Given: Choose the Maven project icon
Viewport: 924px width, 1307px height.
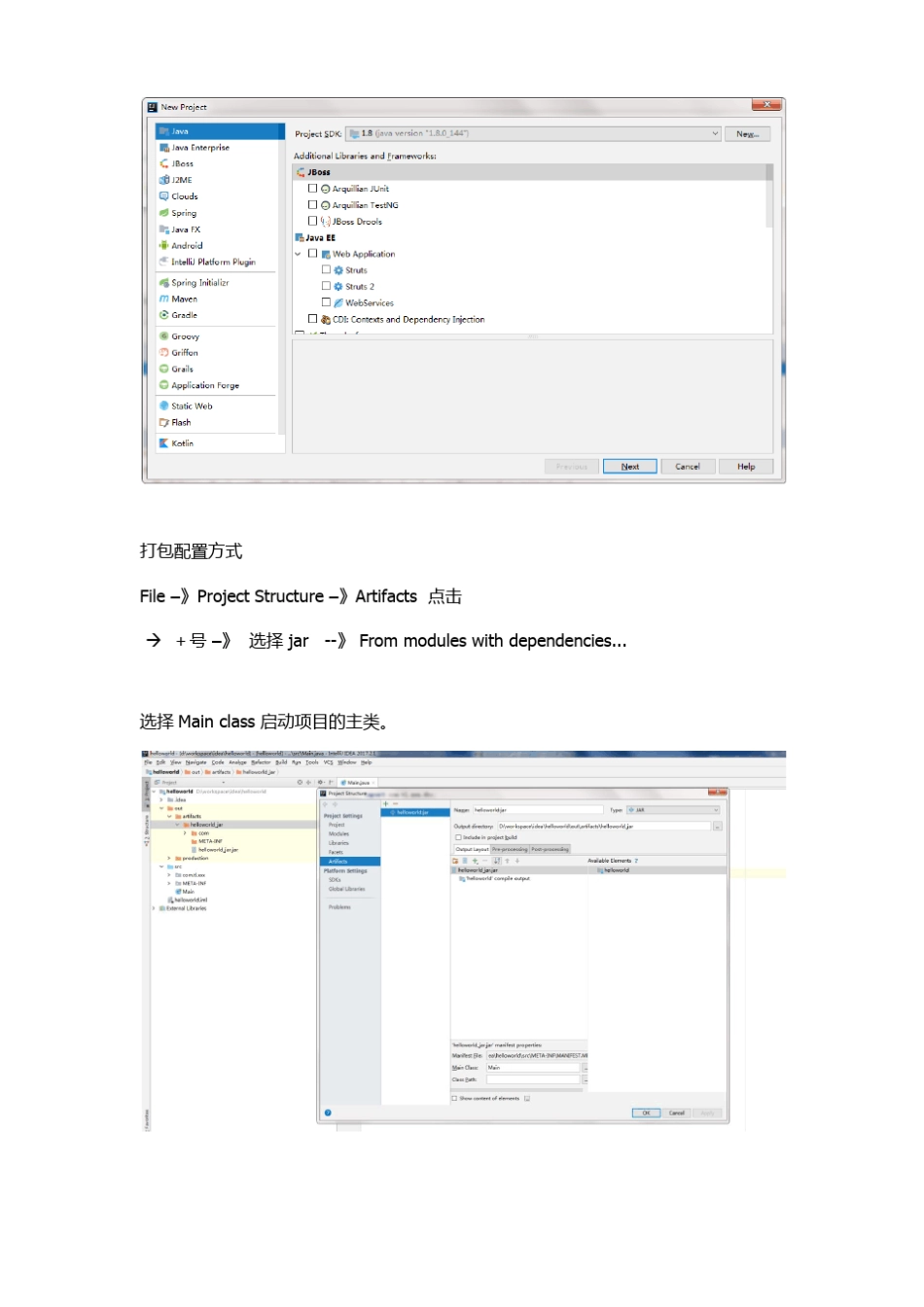Looking at the screenshot, I should coord(164,299).
